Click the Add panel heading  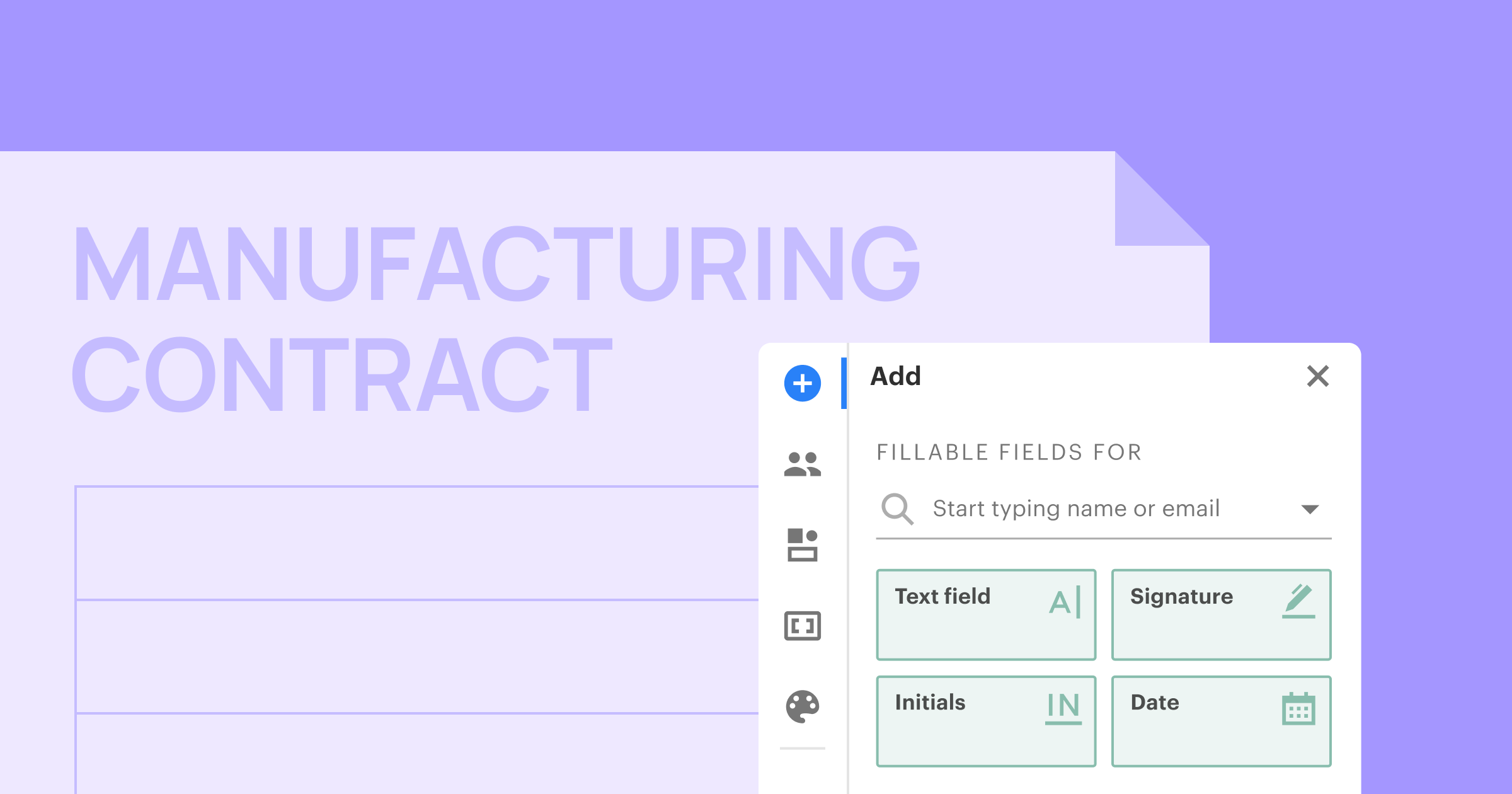coord(895,376)
